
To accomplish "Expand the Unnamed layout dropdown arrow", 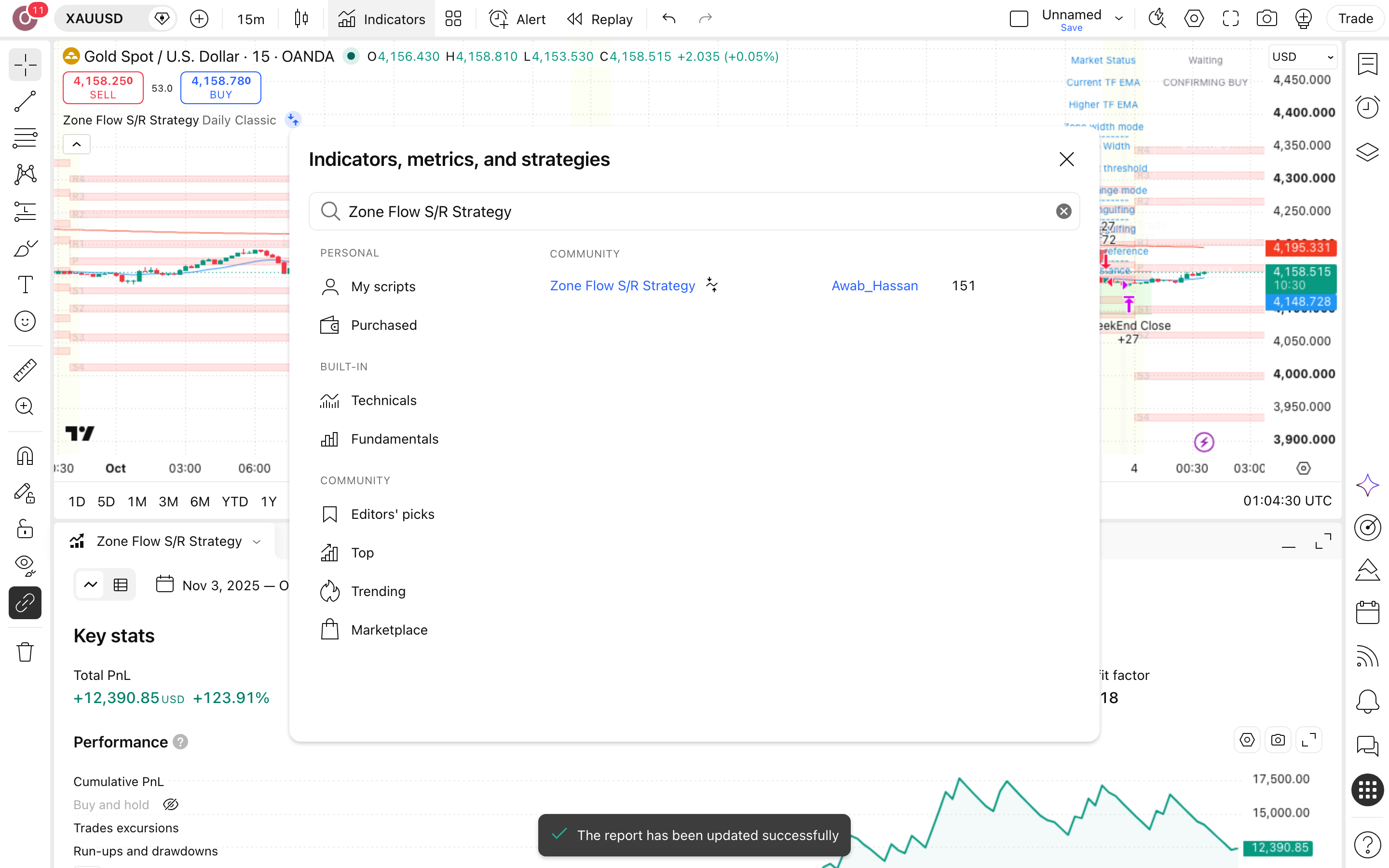I will tap(1119, 18).
